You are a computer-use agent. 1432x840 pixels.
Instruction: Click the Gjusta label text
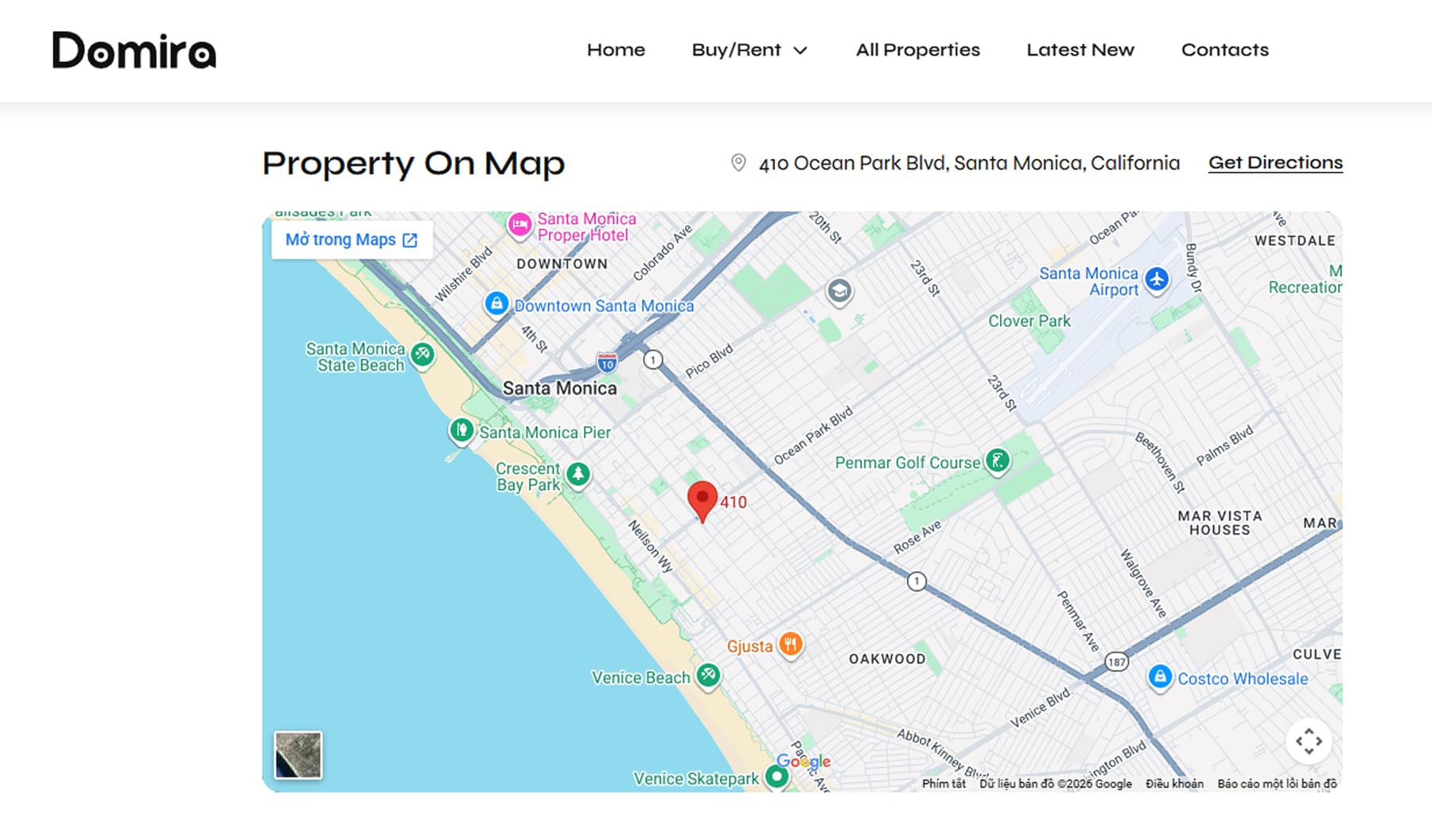[x=749, y=647]
